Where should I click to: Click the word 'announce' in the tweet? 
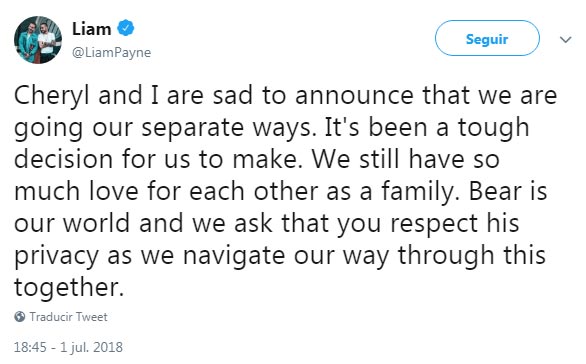[x=354, y=96]
